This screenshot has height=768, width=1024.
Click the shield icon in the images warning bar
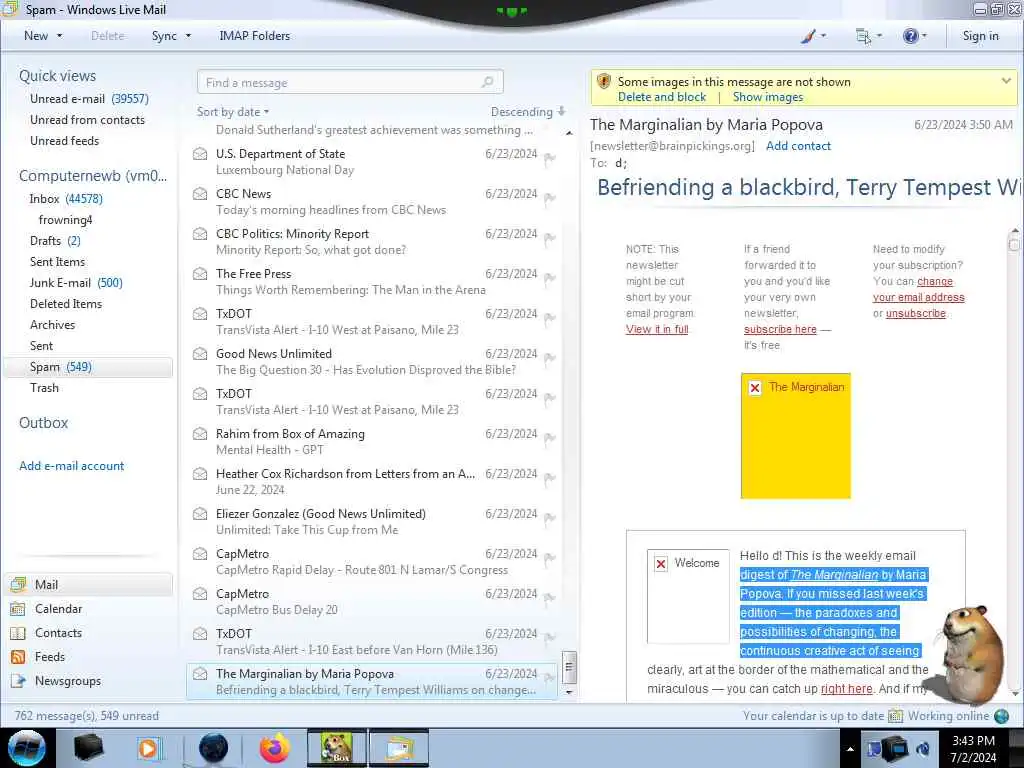[x=604, y=81]
